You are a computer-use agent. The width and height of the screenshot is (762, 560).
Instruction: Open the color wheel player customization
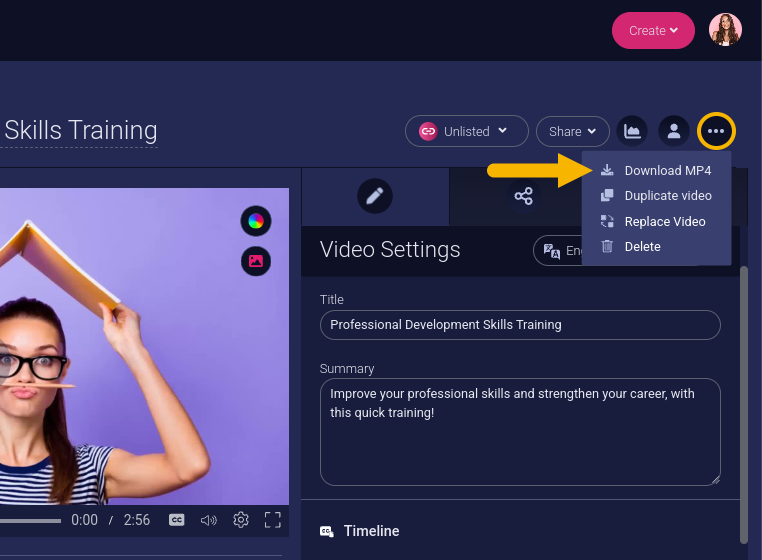pyautogui.click(x=256, y=221)
